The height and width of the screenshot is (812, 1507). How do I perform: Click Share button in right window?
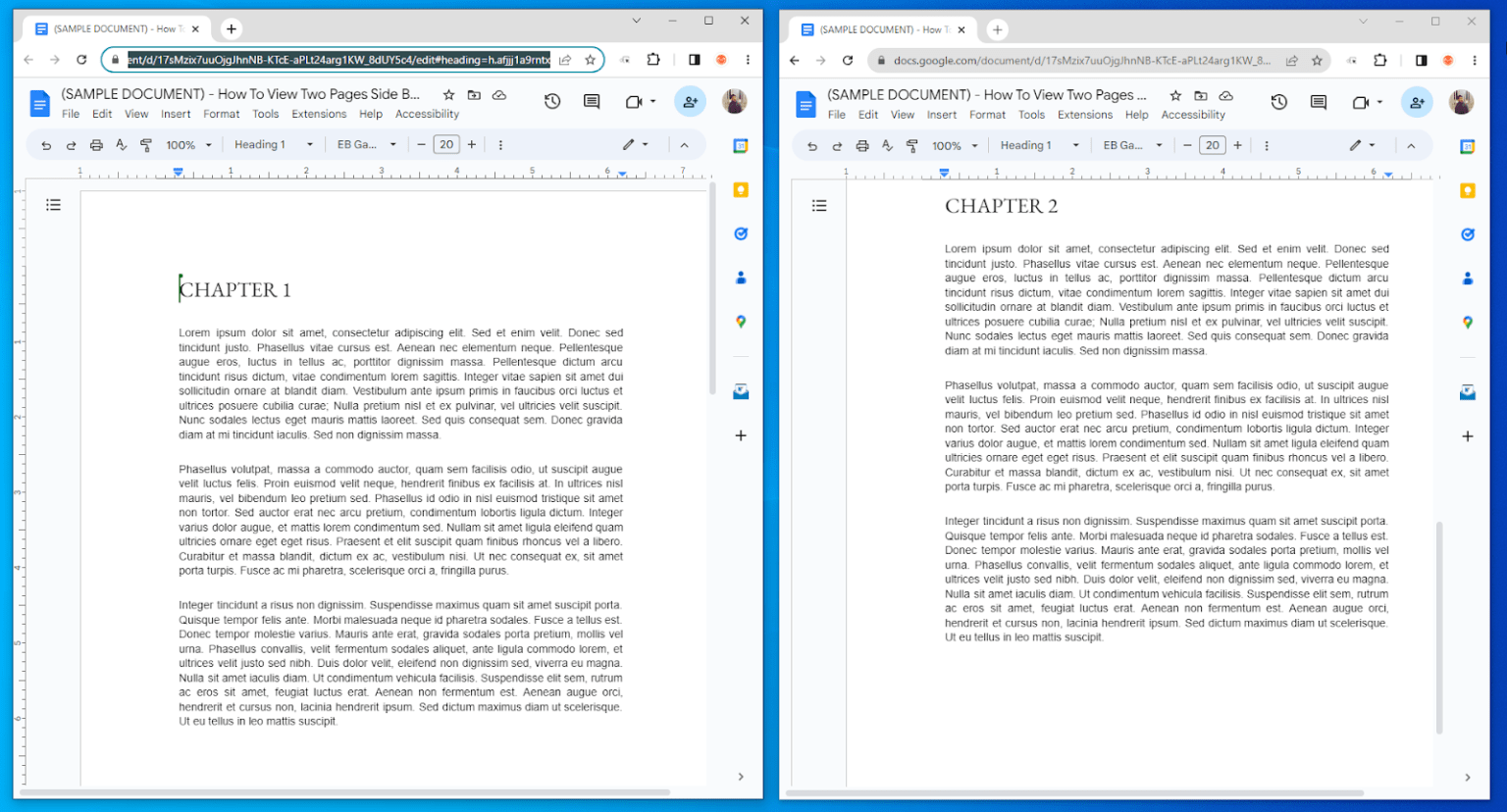coord(1417,102)
